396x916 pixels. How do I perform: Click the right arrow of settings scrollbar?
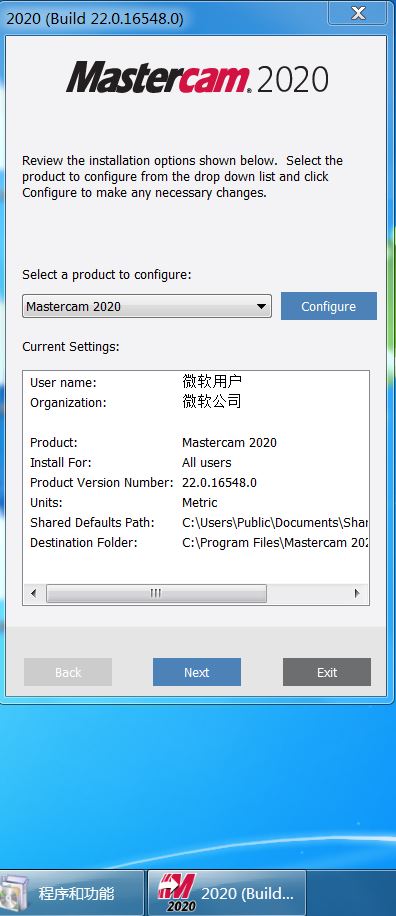click(357, 594)
